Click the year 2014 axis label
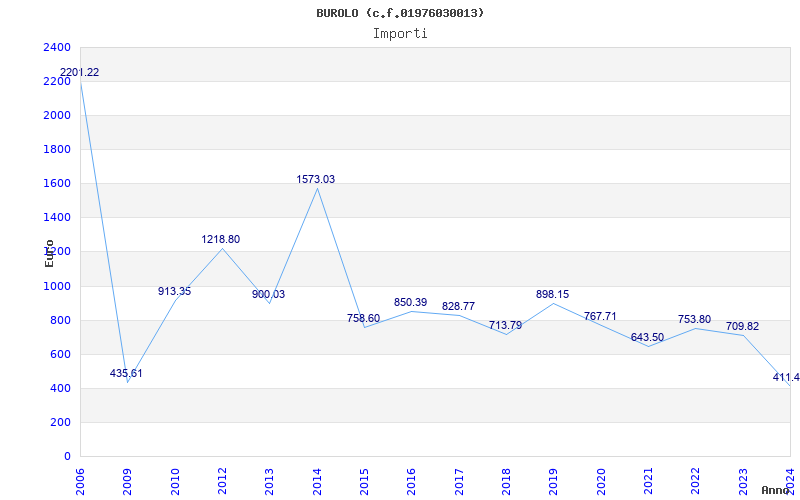This screenshot has height=500, width=800. [317, 481]
